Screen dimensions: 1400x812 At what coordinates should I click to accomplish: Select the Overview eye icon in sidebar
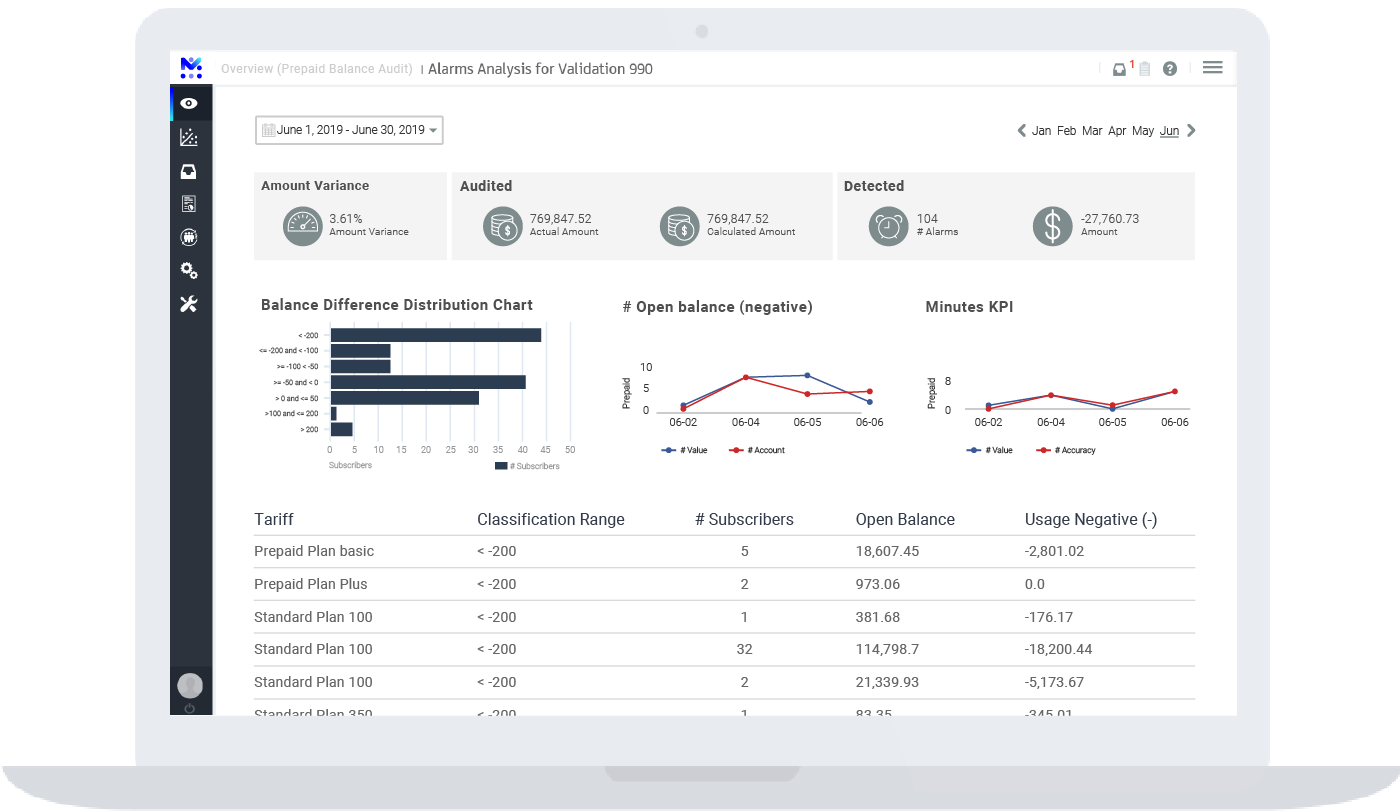189,103
